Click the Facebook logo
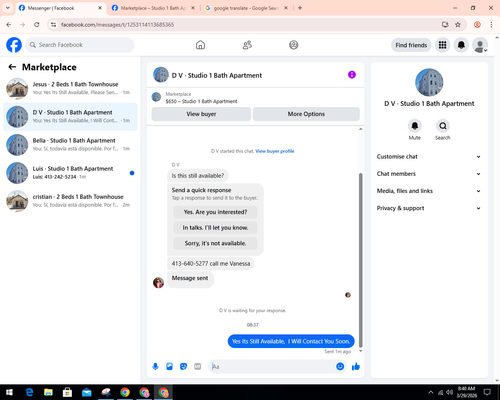Viewport: 500px width, 400px height. pos(14,45)
